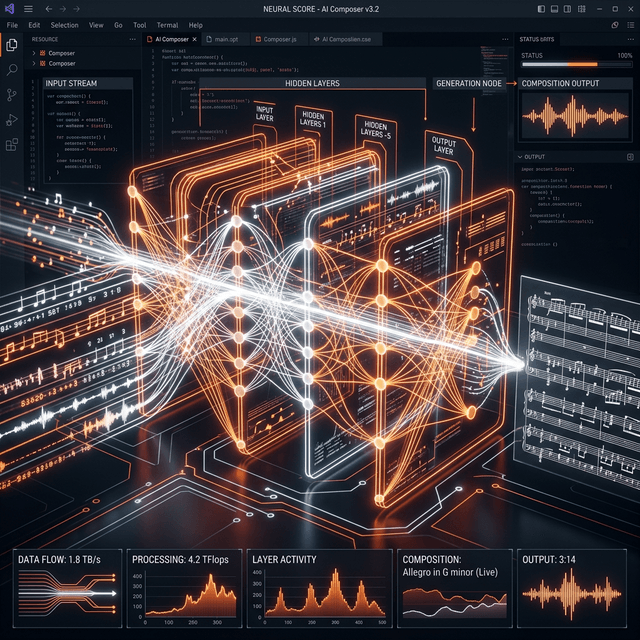Switch to the AI Composlien.cse tab
Screen dimensions: 640x640
tap(346, 39)
